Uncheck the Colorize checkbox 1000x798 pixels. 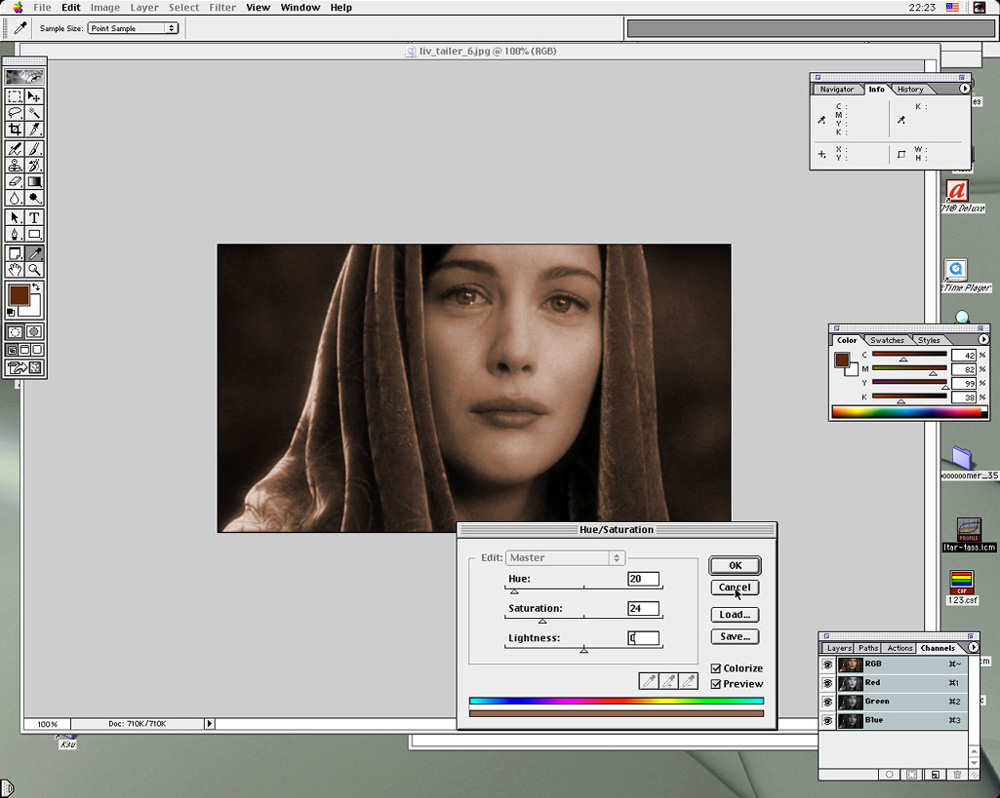716,668
